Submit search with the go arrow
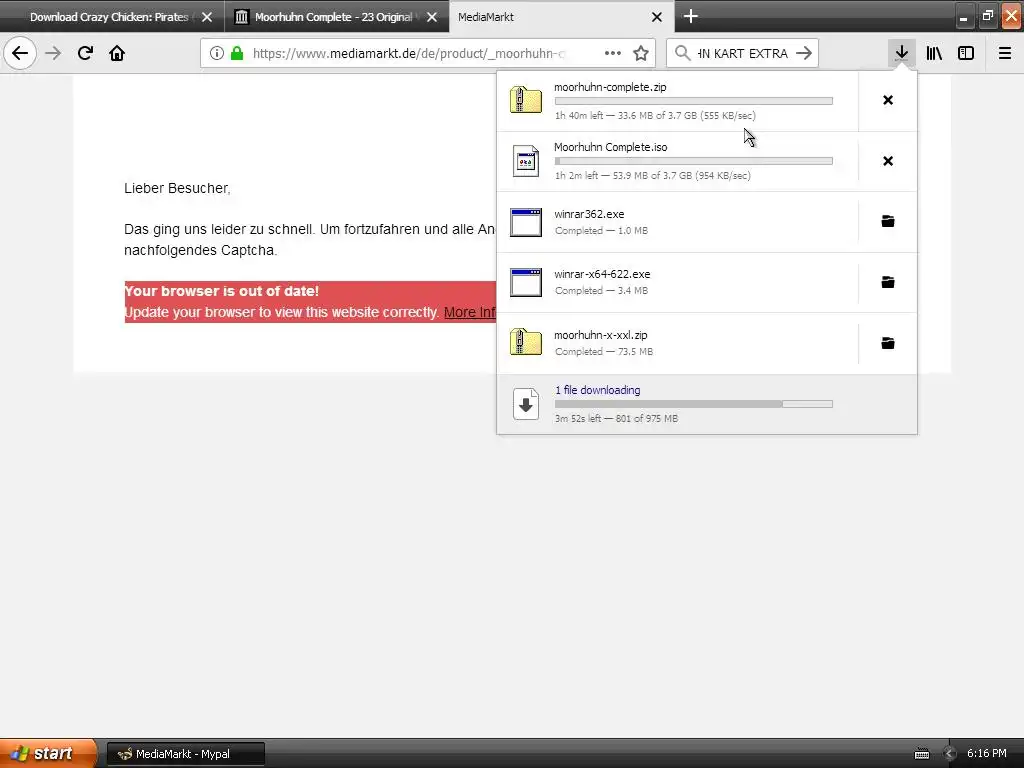This screenshot has height=768, width=1024. point(804,53)
